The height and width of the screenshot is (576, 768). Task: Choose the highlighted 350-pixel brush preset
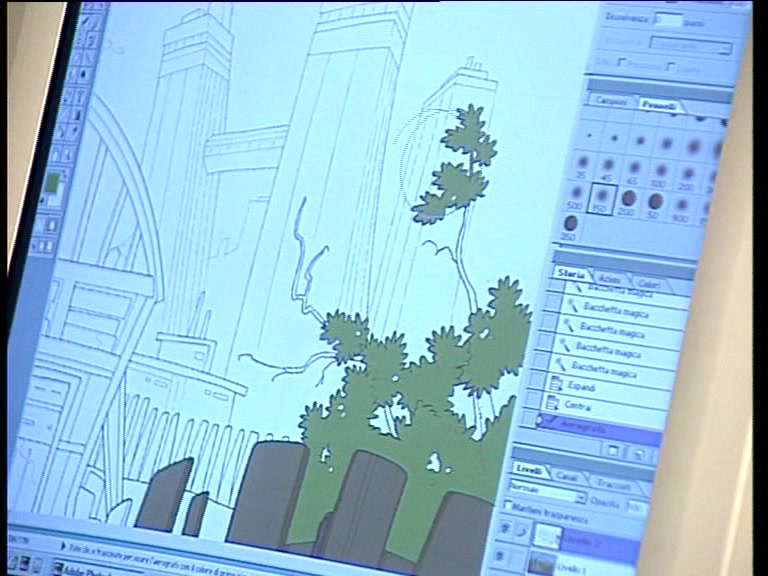pyautogui.click(x=602, y=196)
